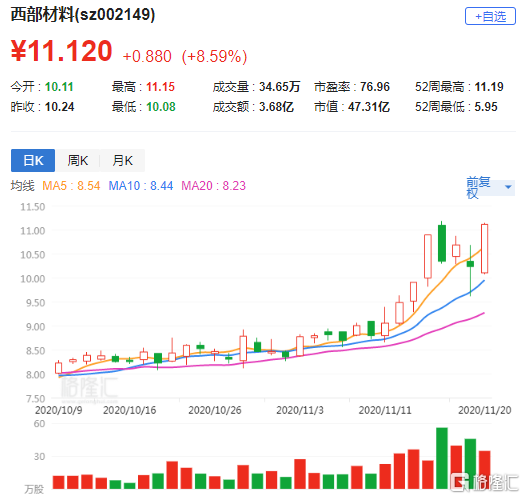Click the price change +0.880
The height and width of the screenshot is (499, 525).
pyautogui.click(x=147, y=56)
